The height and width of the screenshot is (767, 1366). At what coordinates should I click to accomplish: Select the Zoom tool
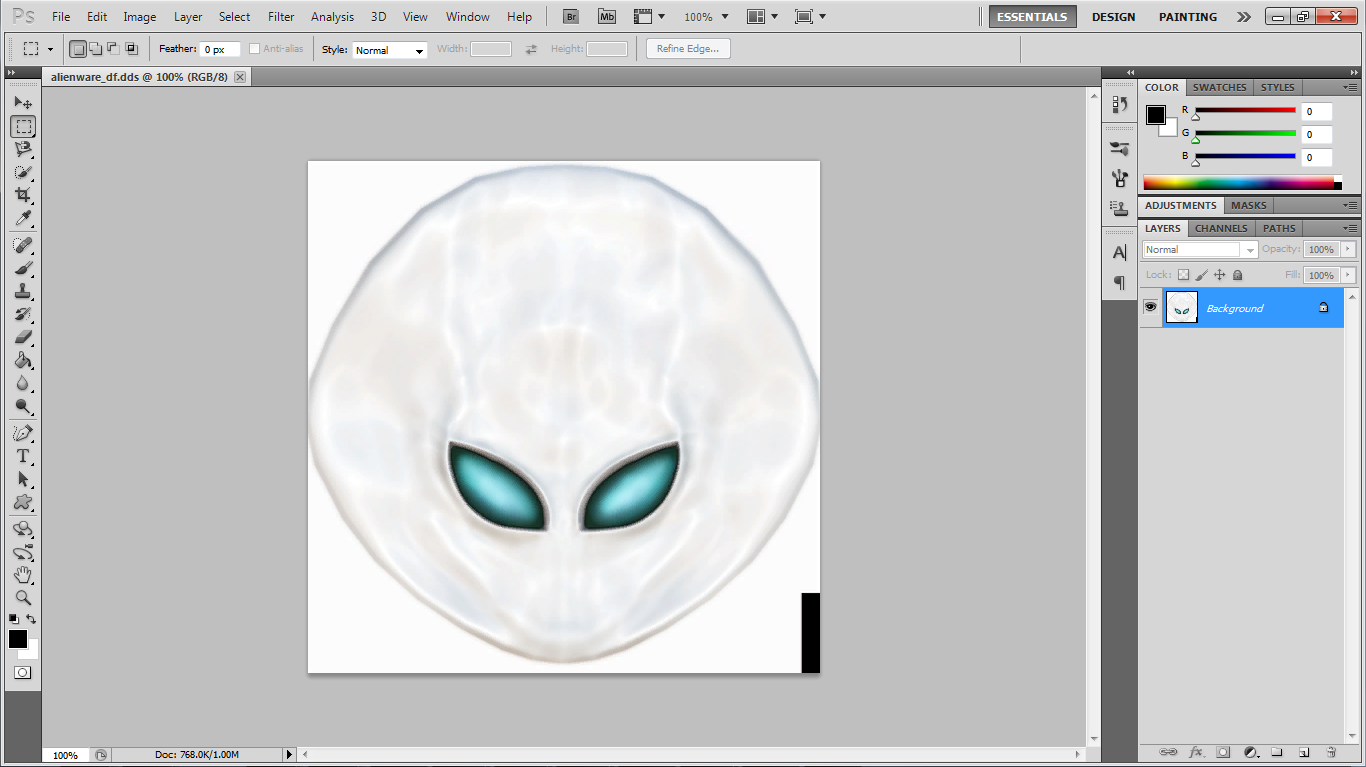23,598
